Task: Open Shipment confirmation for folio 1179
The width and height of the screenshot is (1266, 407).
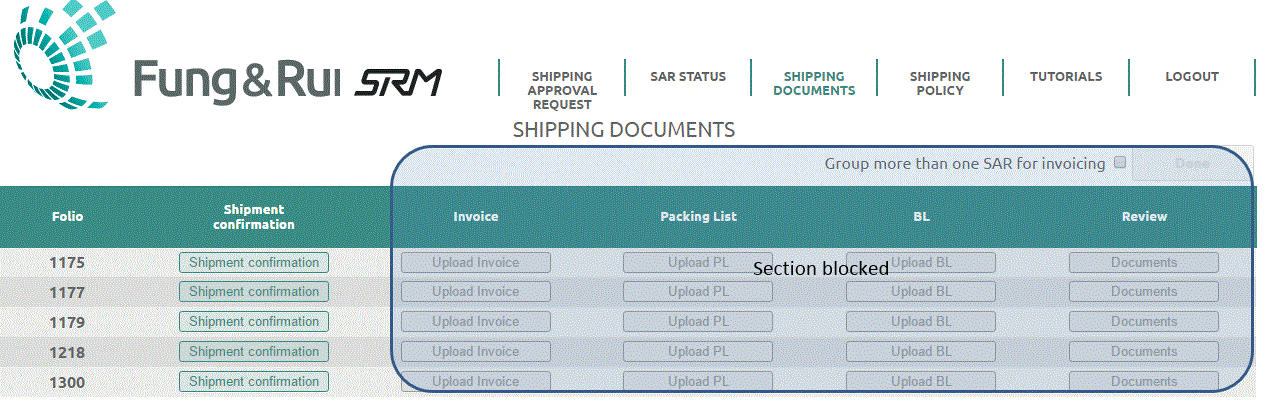Action: coord(254,322)
